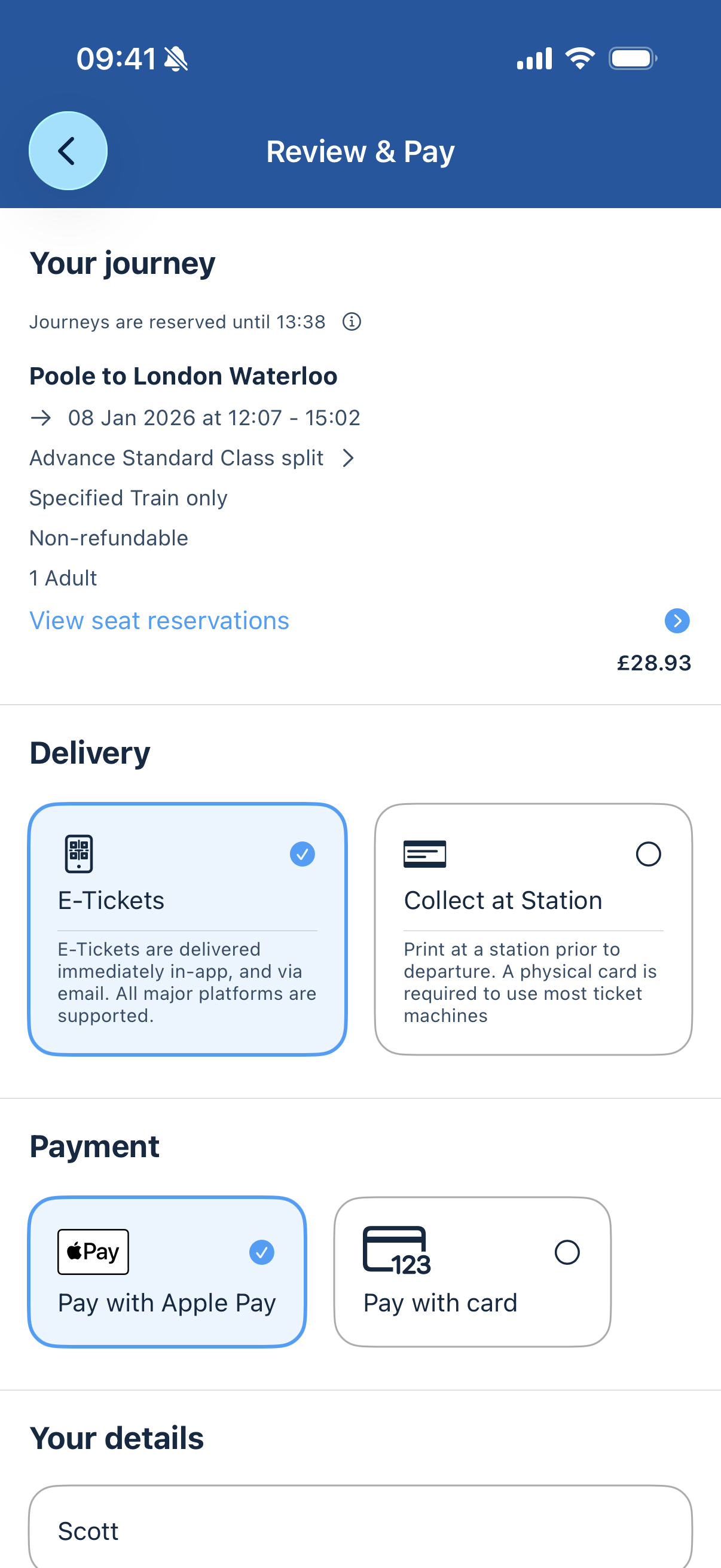Image resolution: width=721 pixels, height=1568 pixels.
Task: Tap the Poole to London Waterloo heading
Action: [183, 376]
